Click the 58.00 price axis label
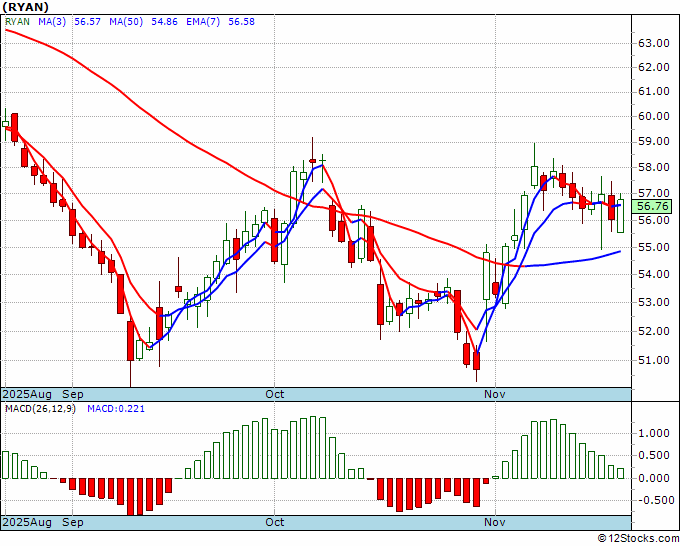This screenshot has width=680, height=546. point(654,167)
